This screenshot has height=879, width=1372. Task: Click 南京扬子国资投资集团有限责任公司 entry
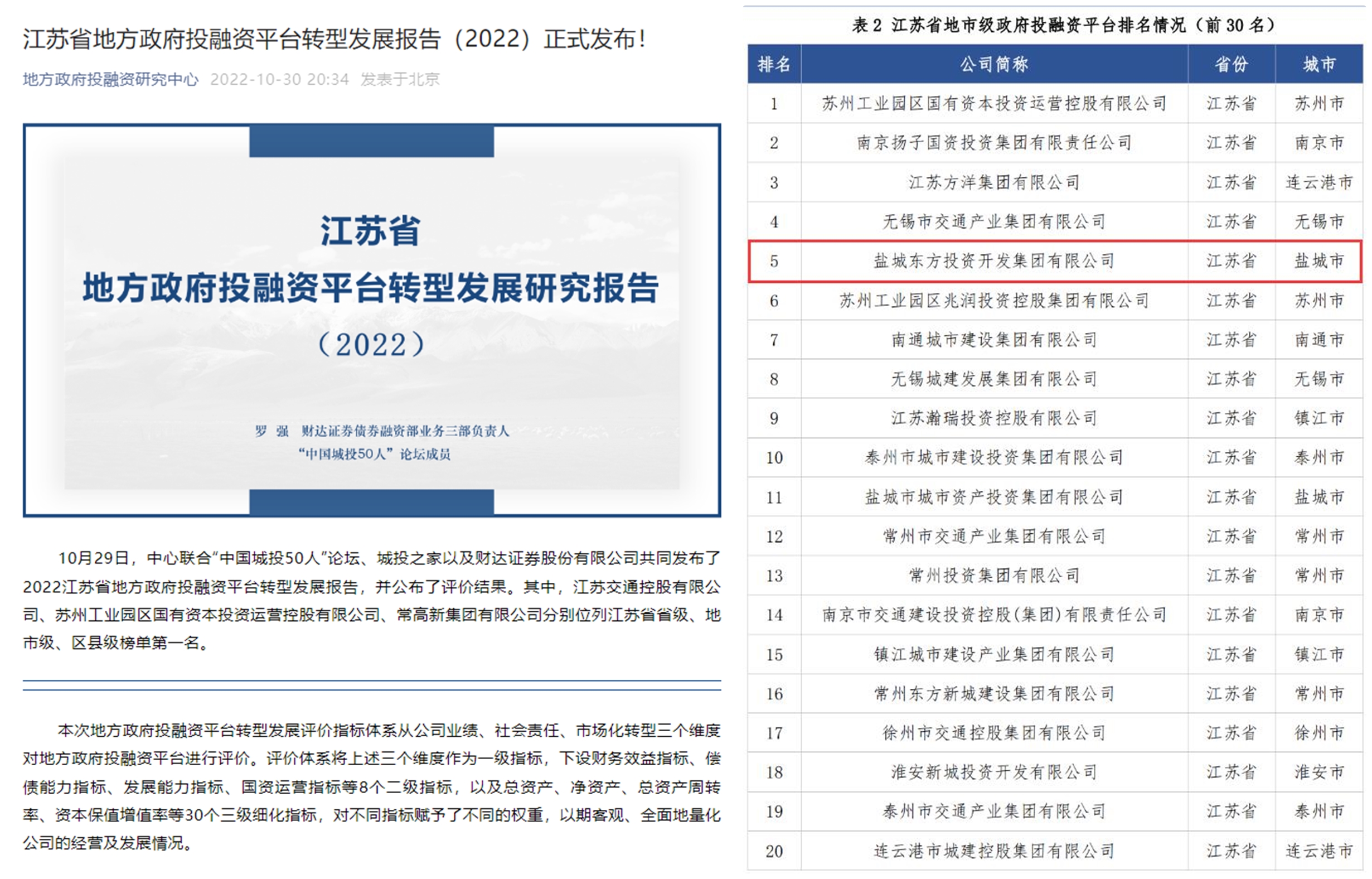994,143
